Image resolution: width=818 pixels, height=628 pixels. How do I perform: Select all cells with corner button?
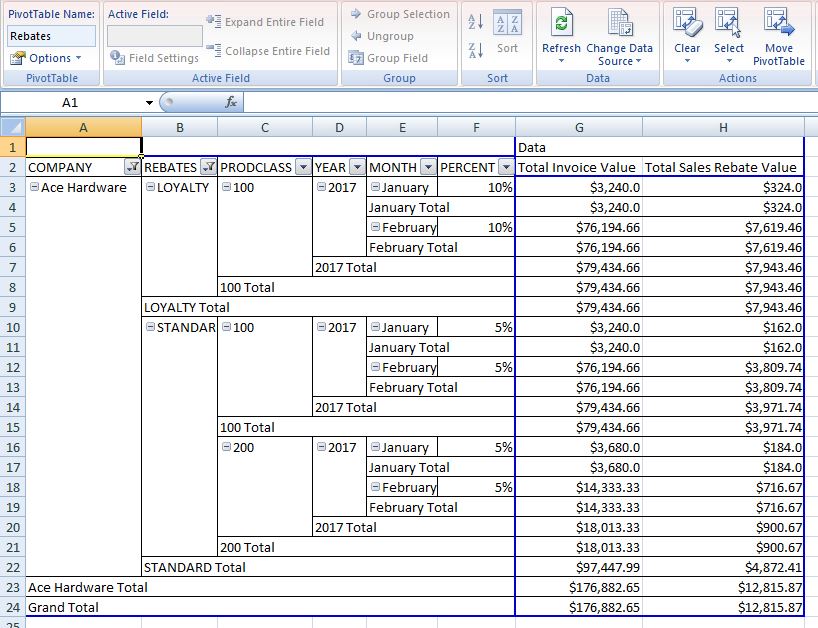13,127
